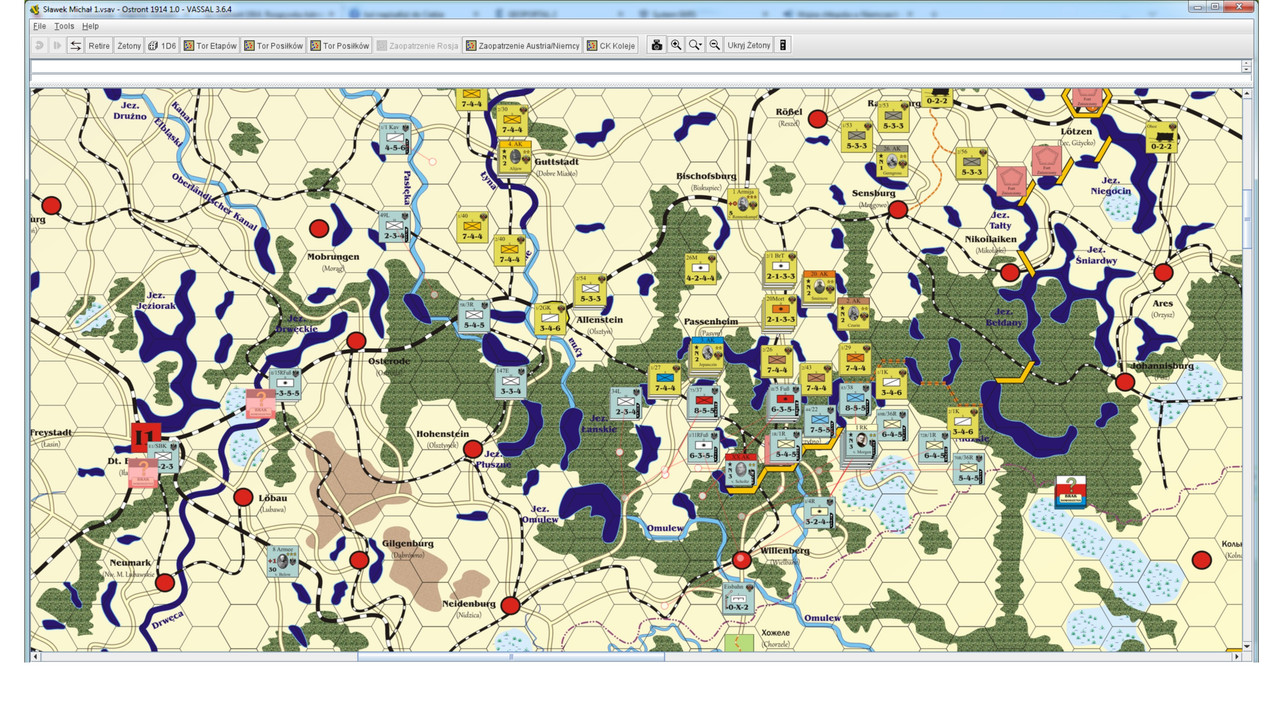Click the chat log scroll stepper arrows

(1246, 67)
